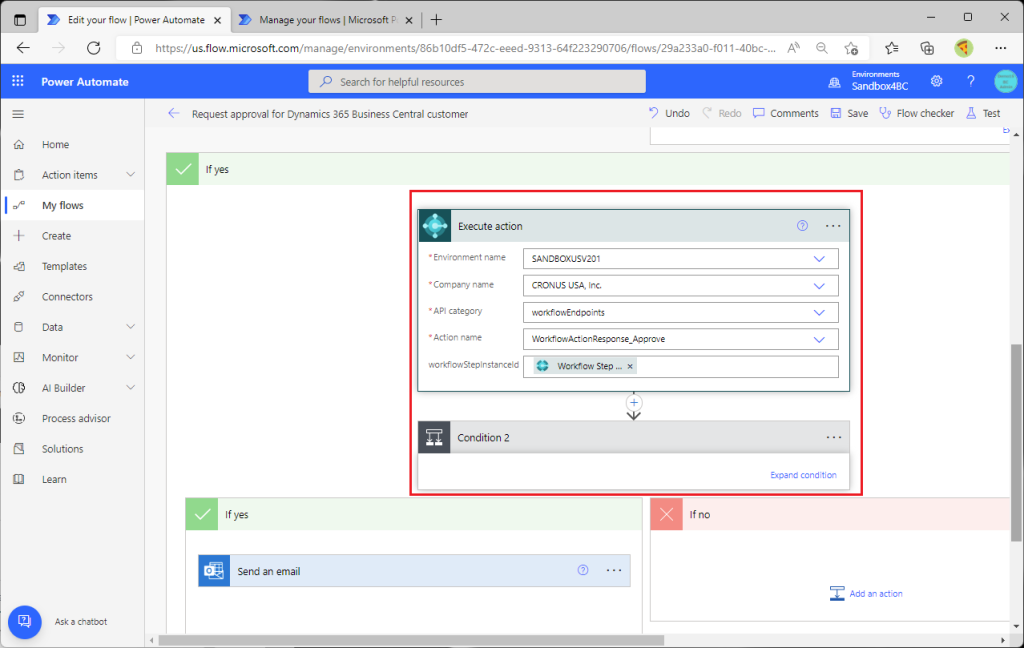The image size is (1024, 648).
Task: Open Send an email help icon
Action: (583, 570)
